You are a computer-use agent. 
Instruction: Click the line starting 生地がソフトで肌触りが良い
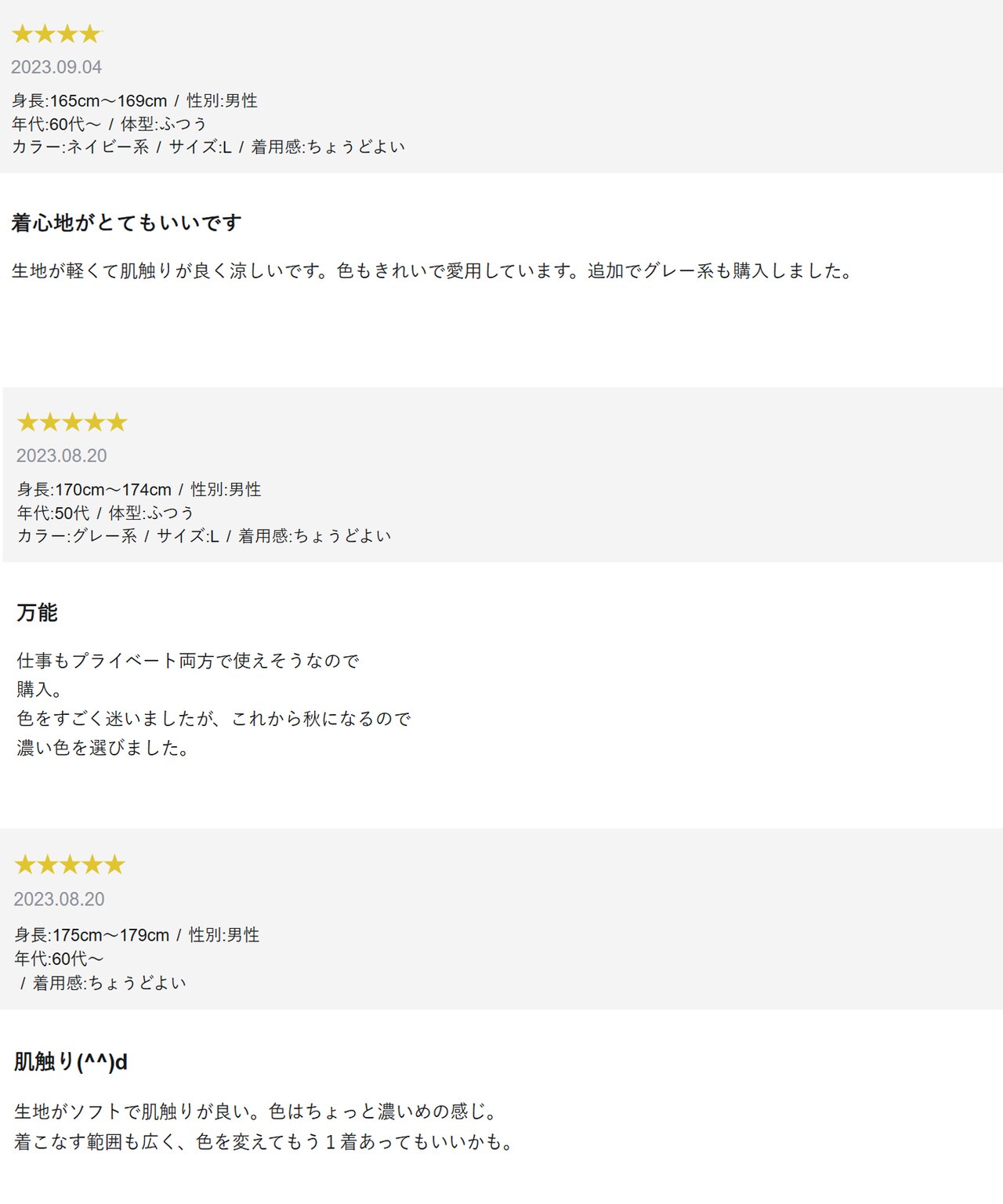pyautogui.click(x=256, y=1112)
